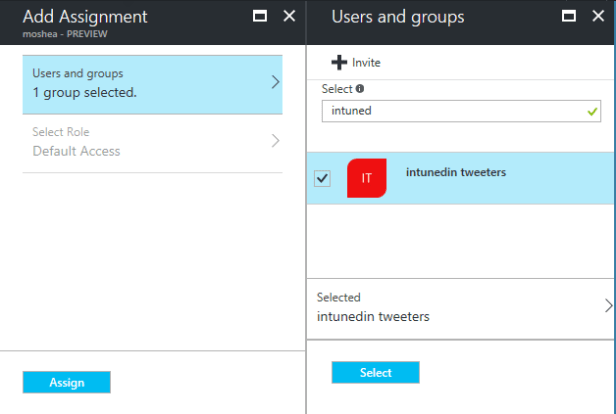Expand chevron on Users and groups row

(275, 82)
